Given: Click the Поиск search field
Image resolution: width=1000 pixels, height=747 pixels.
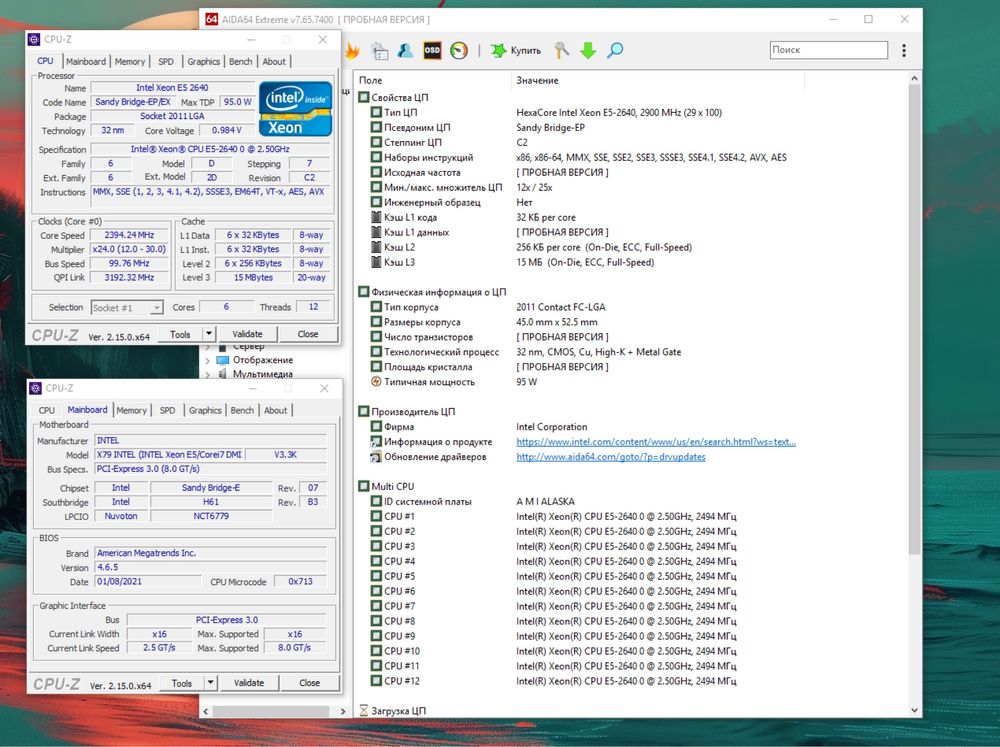Looking at the screenshot, I should pos(828,50).
